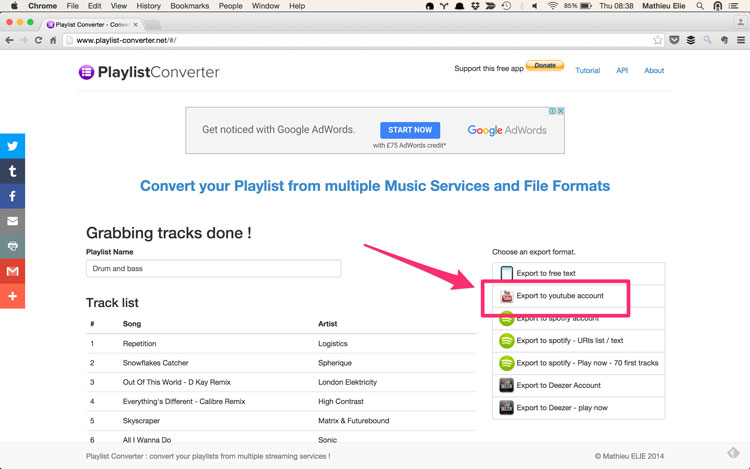
Task: Choose Export to spotify - Play now
Action: click(578, 363)
